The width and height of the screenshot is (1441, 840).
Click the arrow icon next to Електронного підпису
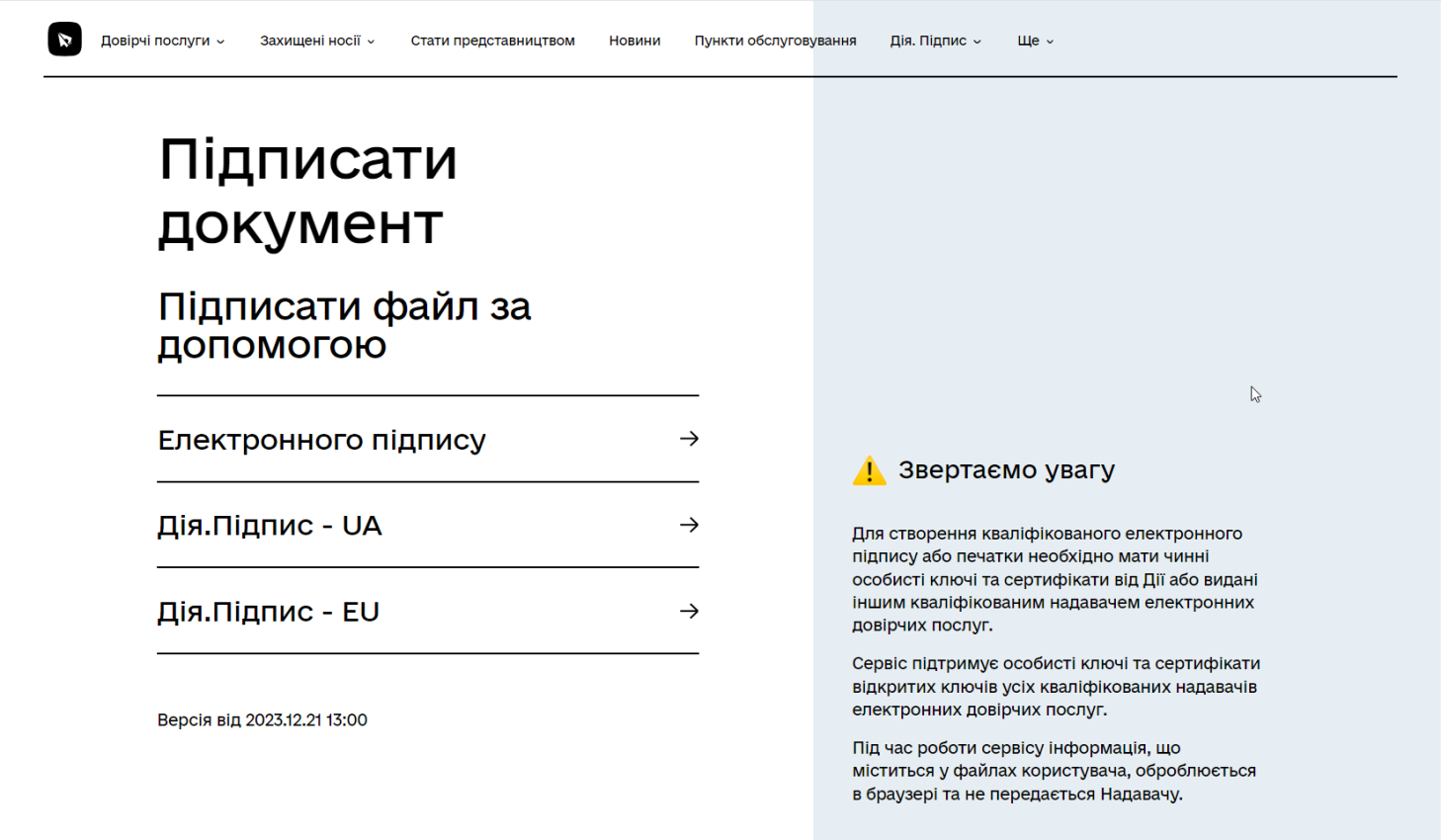689,439
